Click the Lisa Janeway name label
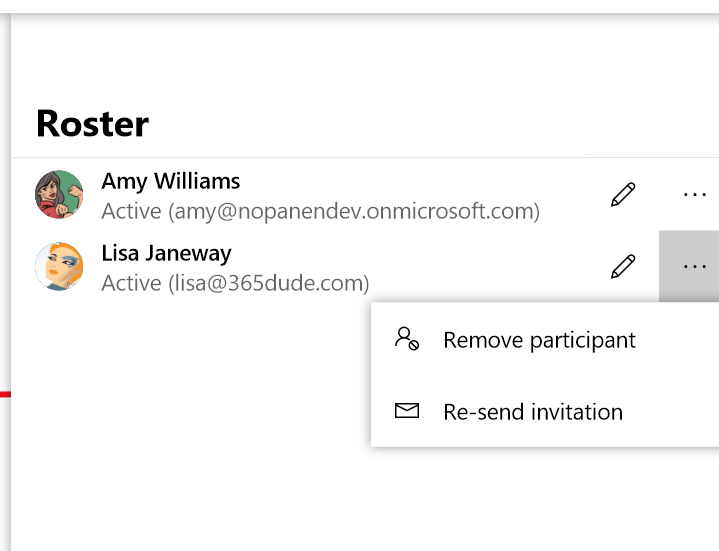This screenshot has width=719, height=551. click(x=166, y=253)
